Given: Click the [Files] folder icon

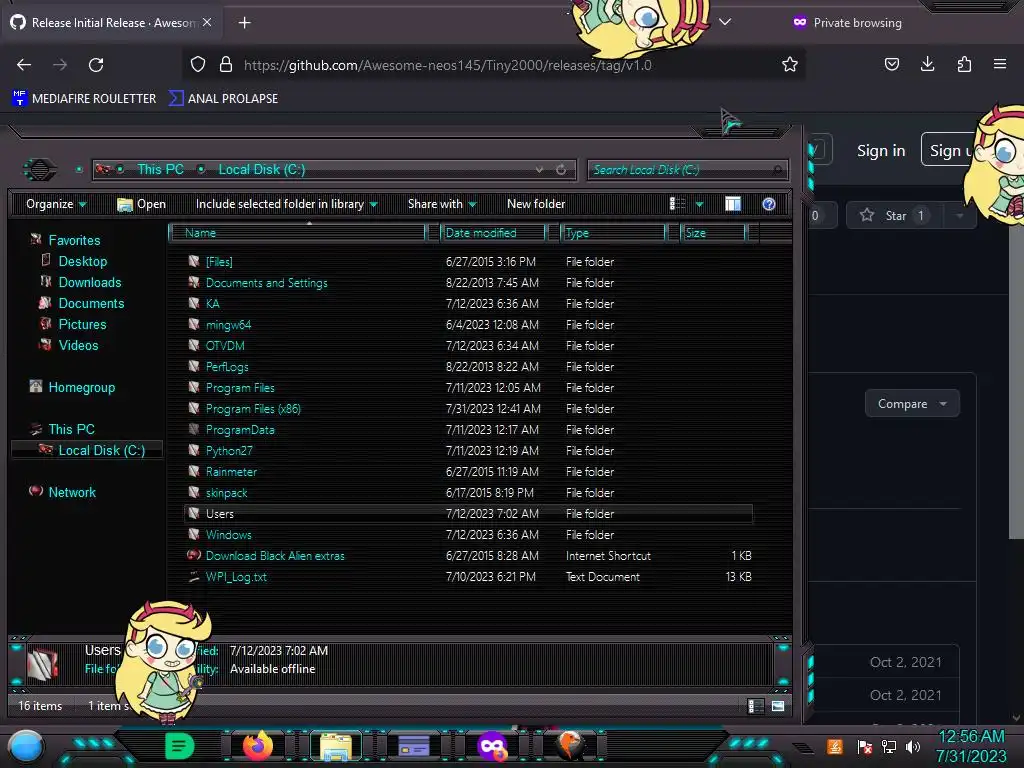Looking at the screenshot, I should (x=194, y=261).
